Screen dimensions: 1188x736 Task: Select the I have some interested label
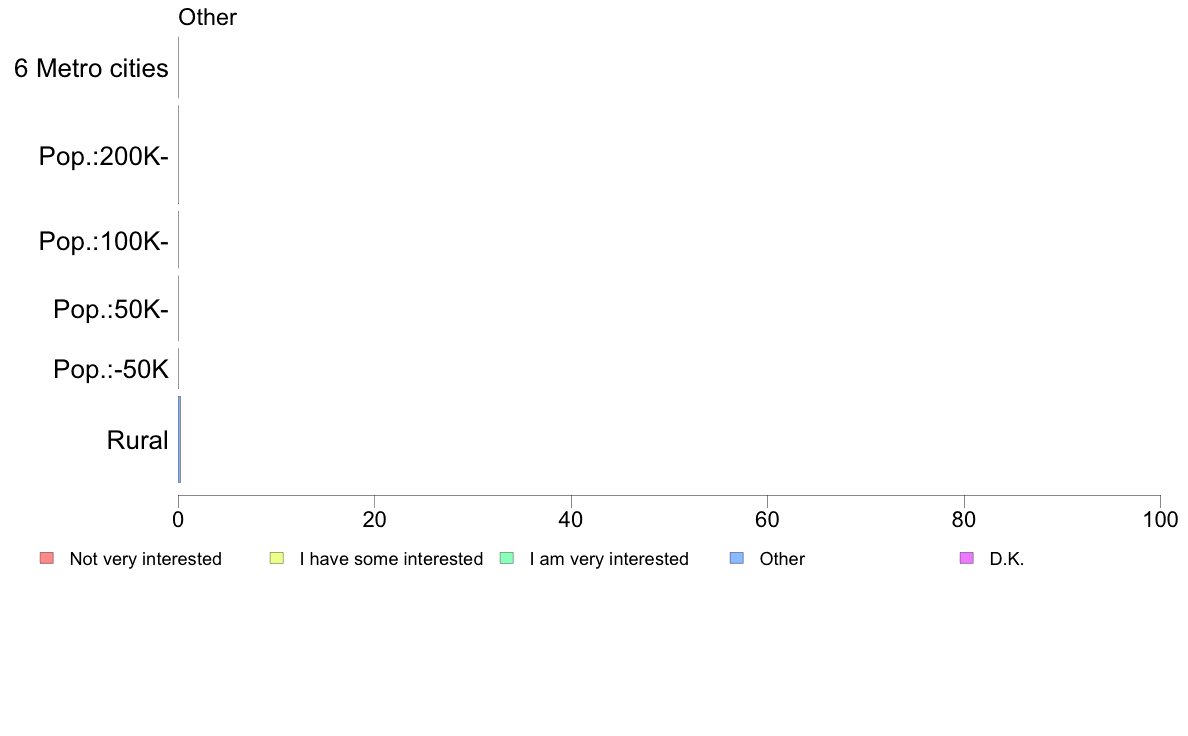391,559
